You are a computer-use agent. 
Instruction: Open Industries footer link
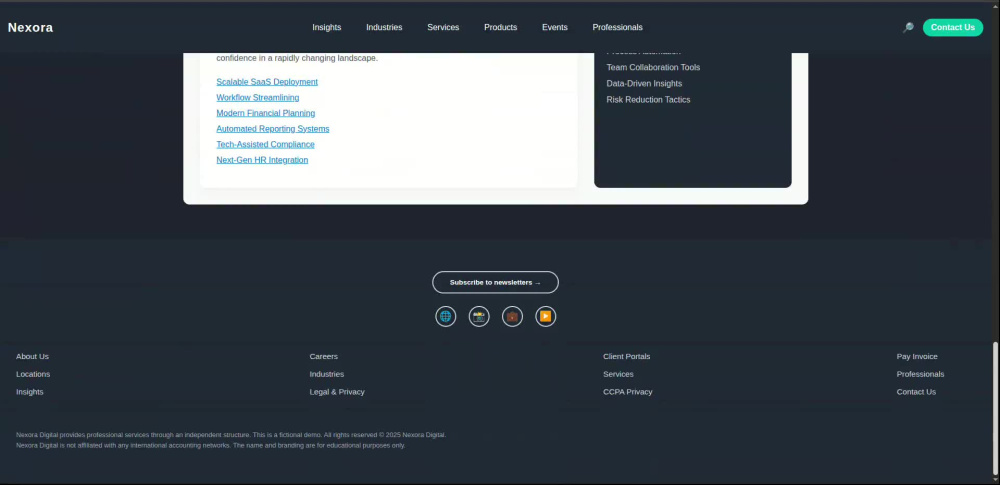(x=327, y=374)
